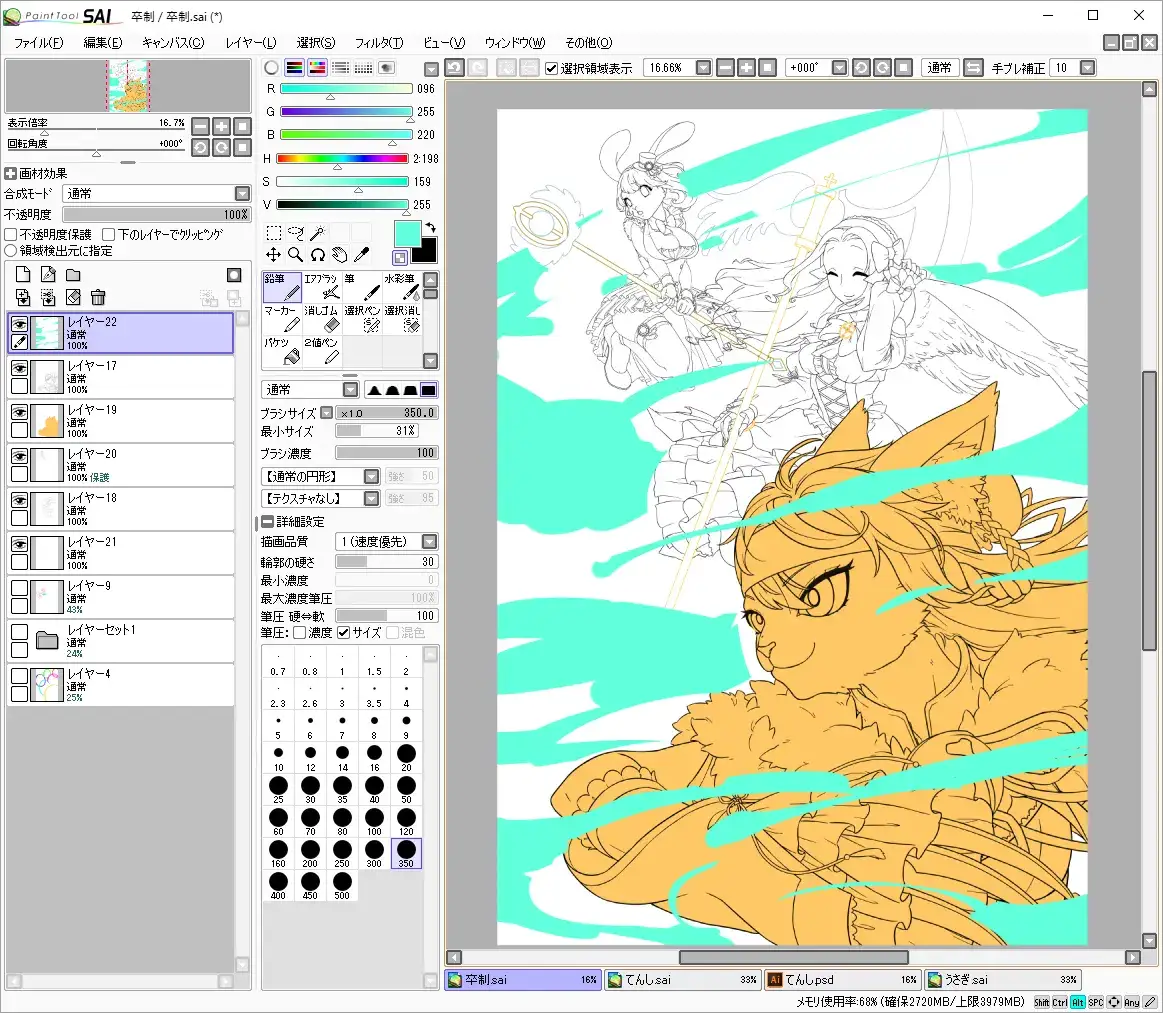Hide レイヤー17 using its eye icon

pos(19,368)
